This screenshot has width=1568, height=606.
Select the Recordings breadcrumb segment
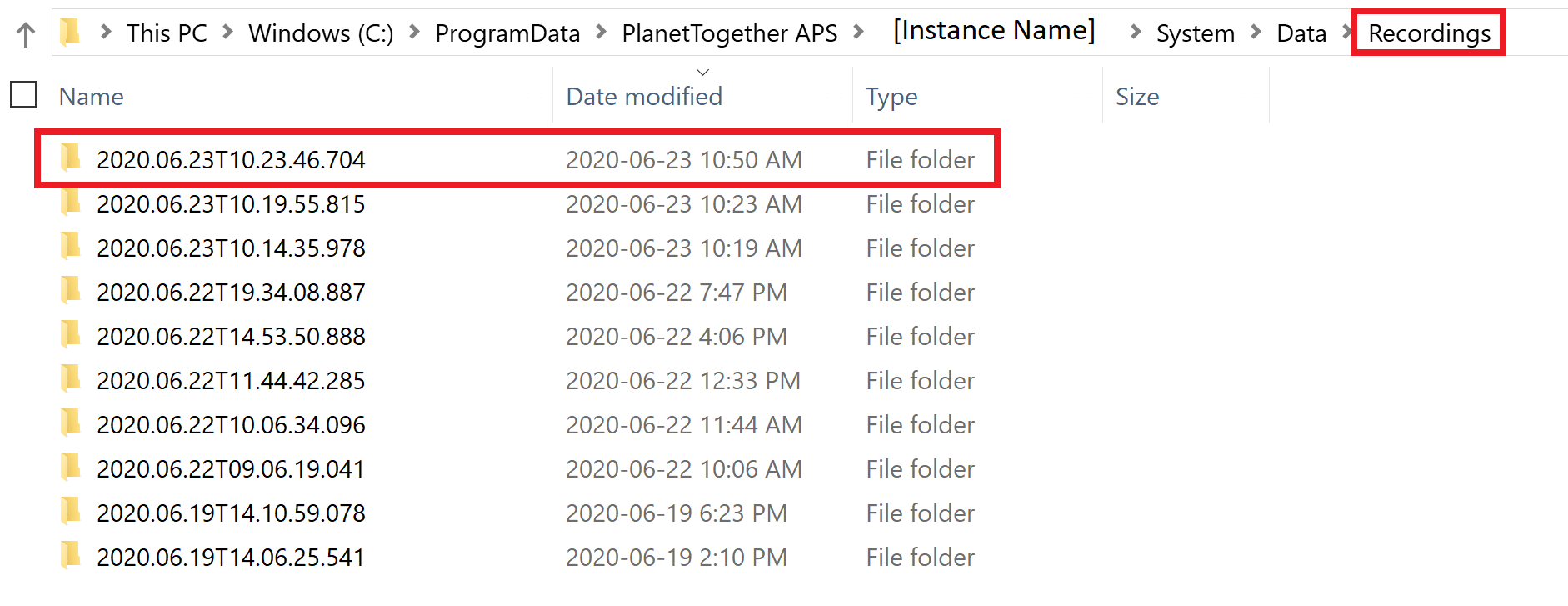pyautogui.click(x=1429, y=33)
